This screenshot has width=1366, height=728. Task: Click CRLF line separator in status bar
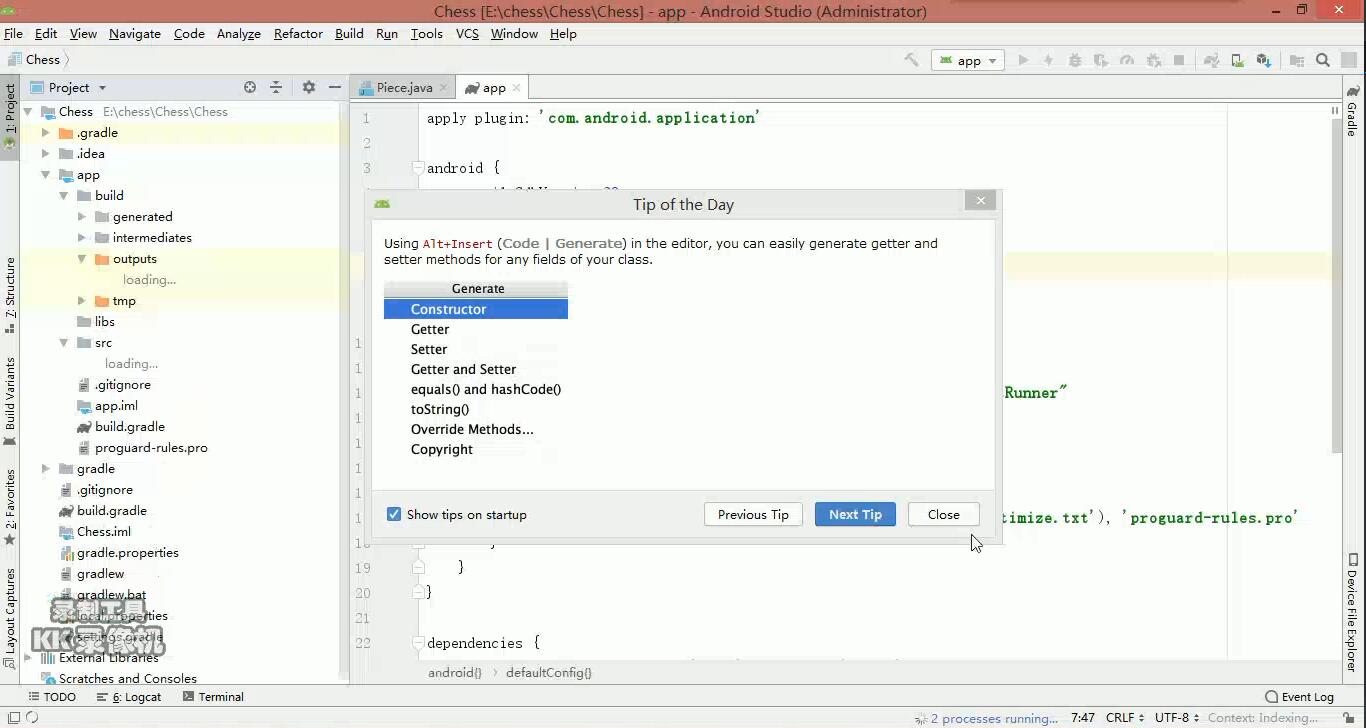point(1125,718)
